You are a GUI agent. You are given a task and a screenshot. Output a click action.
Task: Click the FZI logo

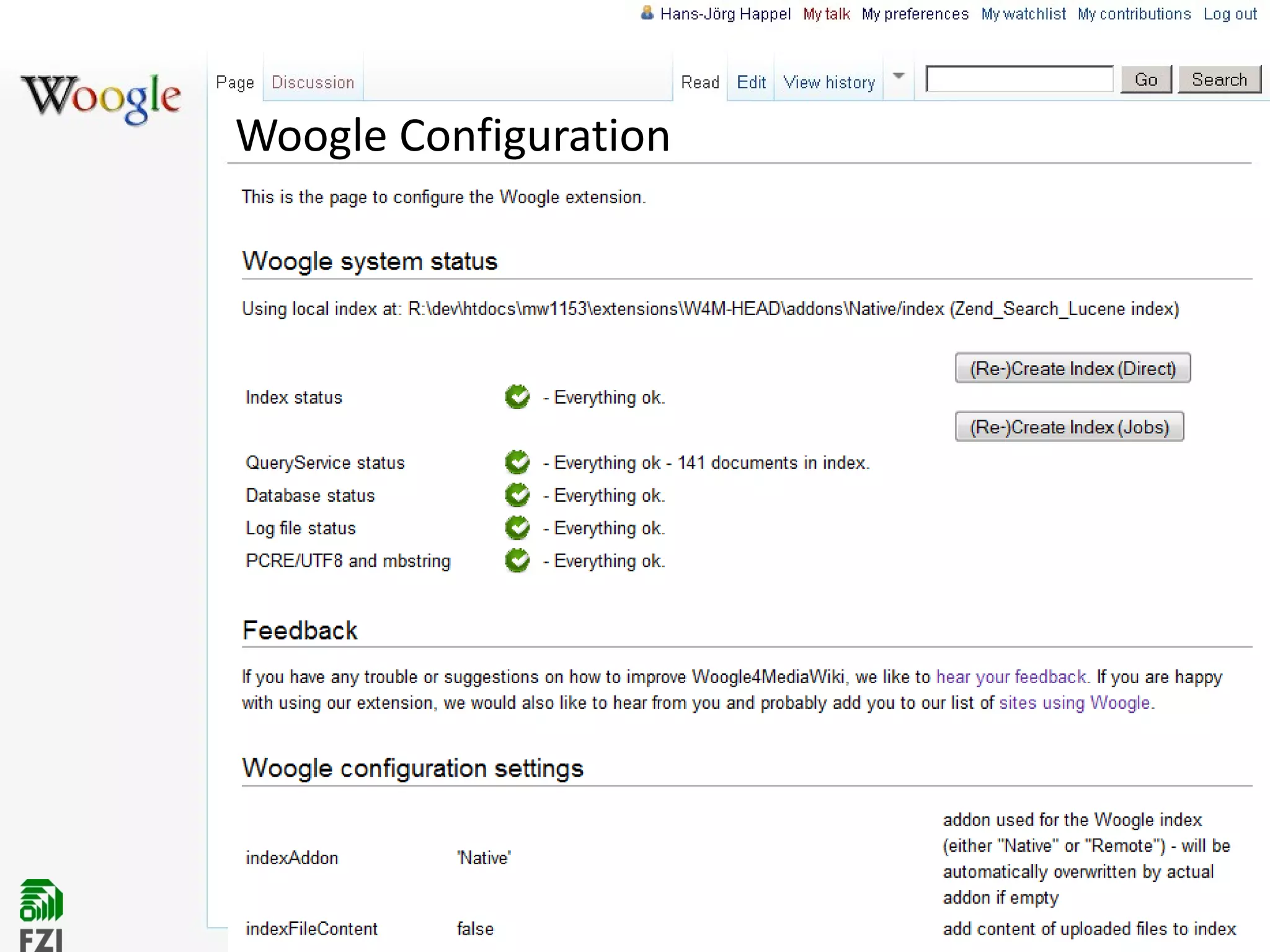(x=41, y=915)
